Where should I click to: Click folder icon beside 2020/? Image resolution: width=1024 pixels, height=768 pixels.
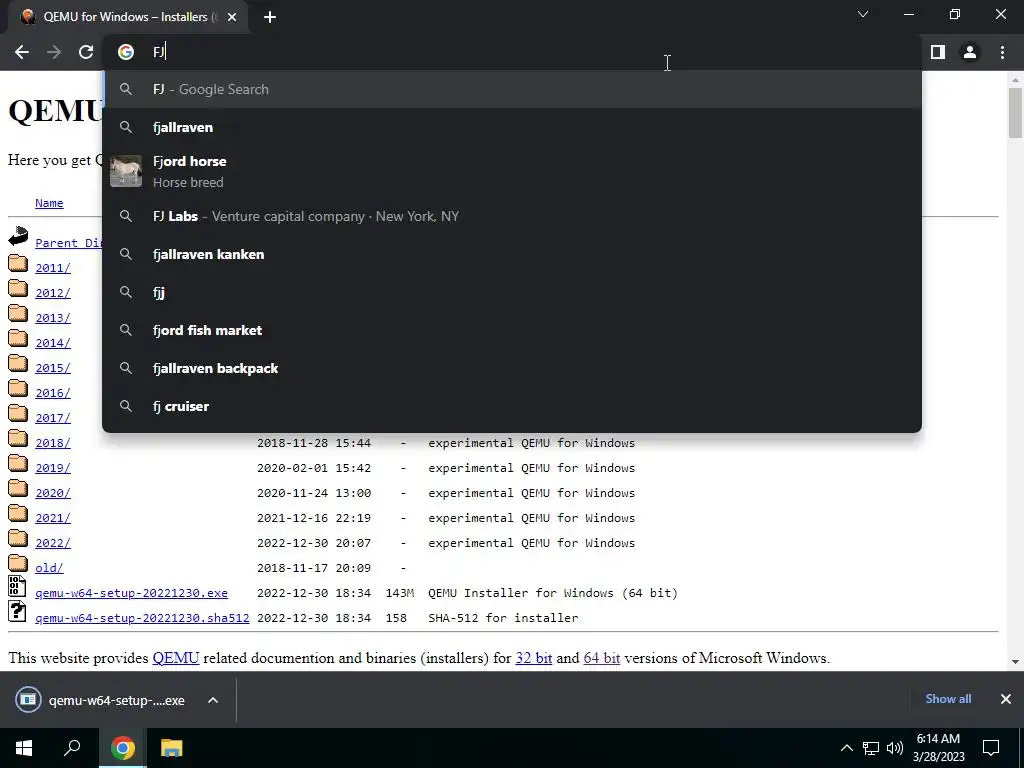pyautogui.click(x=18, y=488)
